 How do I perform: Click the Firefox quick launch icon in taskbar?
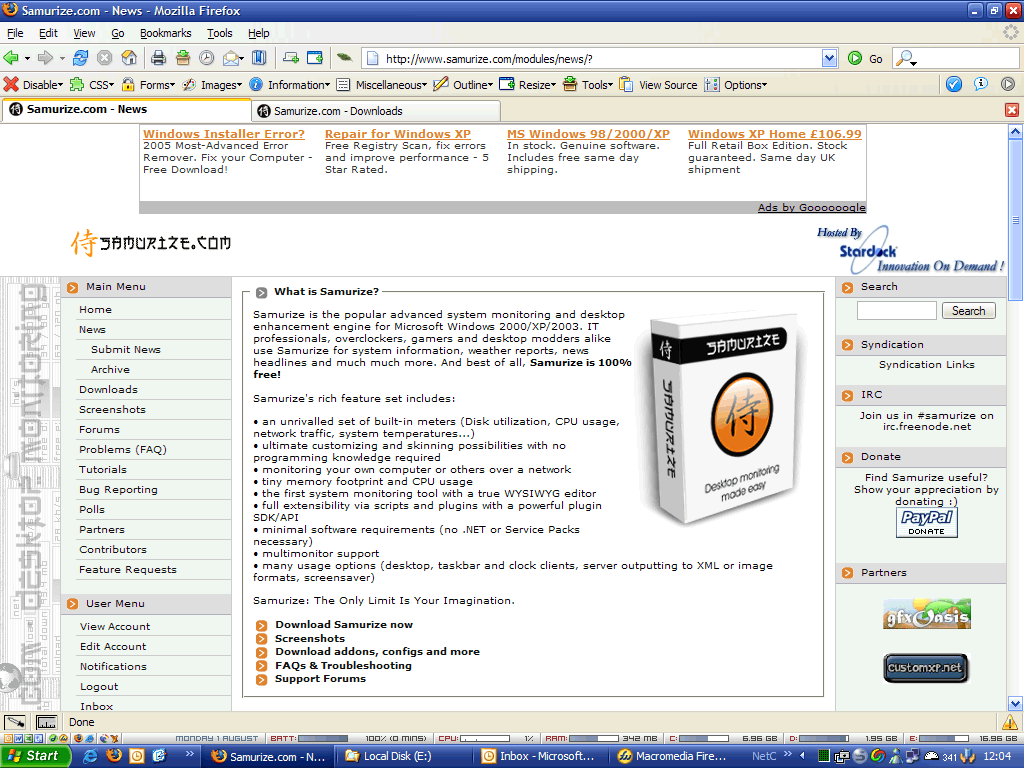[x=114, y=756]
